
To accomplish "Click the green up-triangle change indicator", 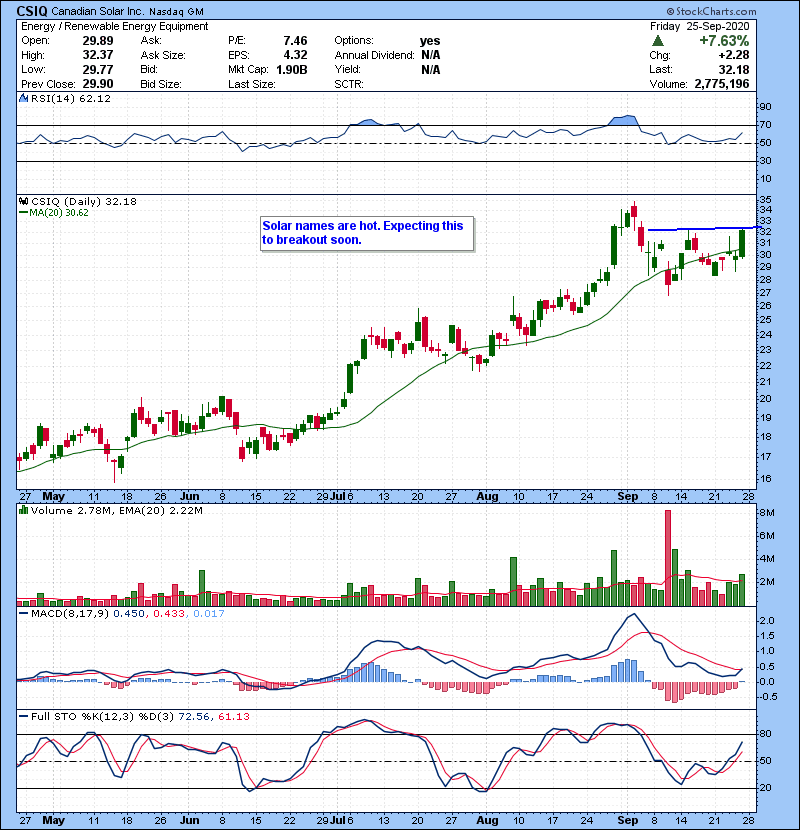I will pos(658,41).
